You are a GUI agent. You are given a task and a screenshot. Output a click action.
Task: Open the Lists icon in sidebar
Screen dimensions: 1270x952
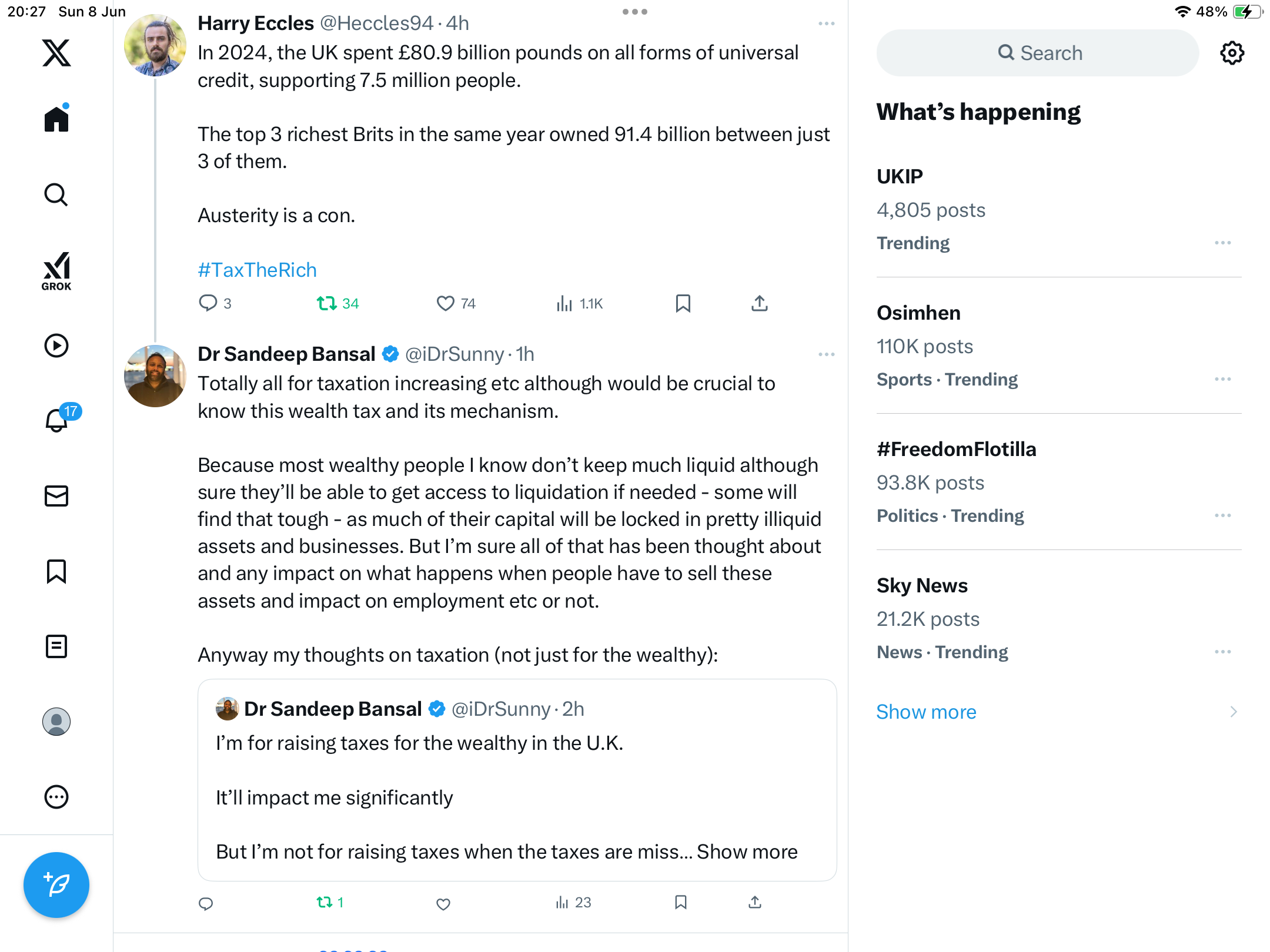(56, 646)
